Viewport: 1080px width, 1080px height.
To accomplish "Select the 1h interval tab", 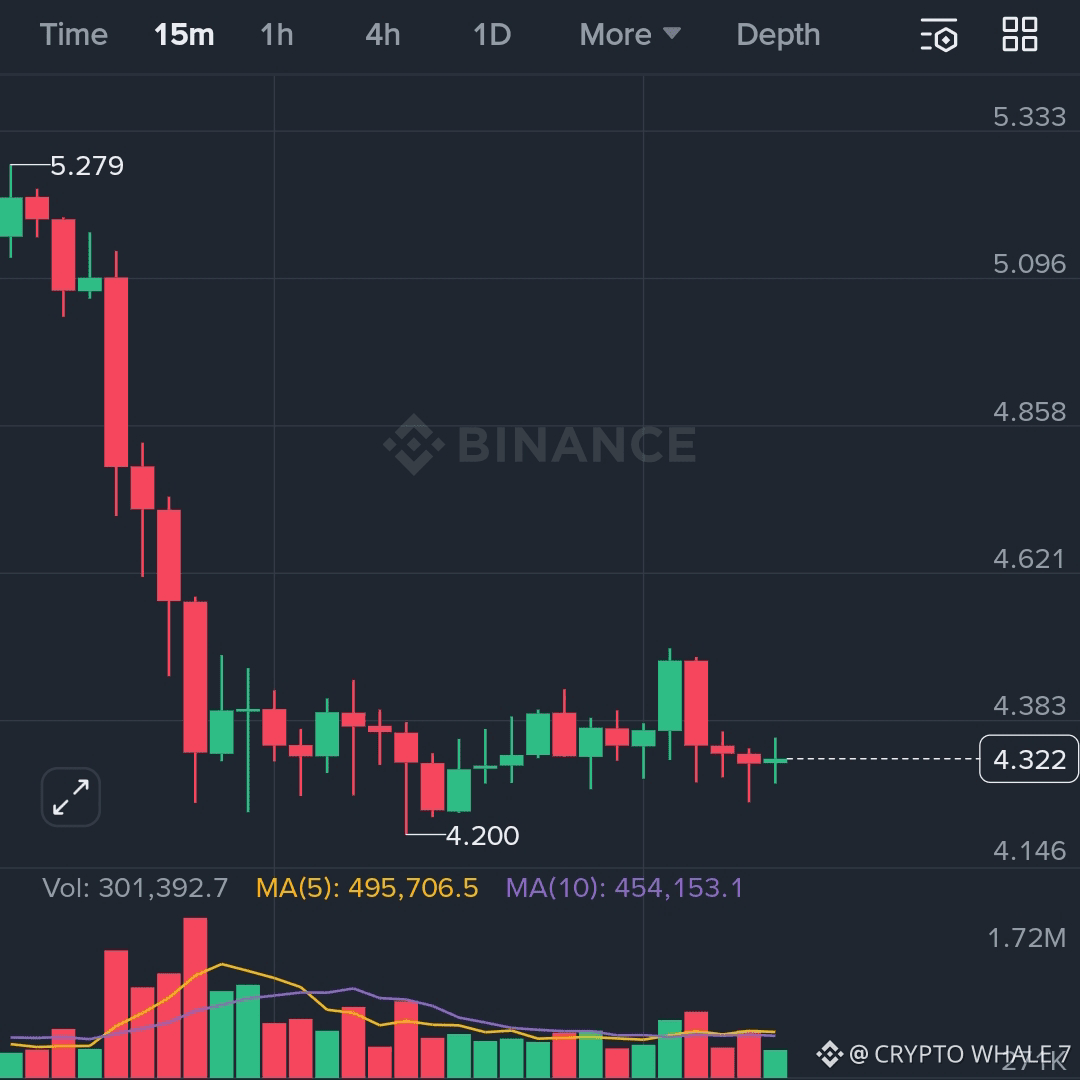I will [x=277, y=34].
